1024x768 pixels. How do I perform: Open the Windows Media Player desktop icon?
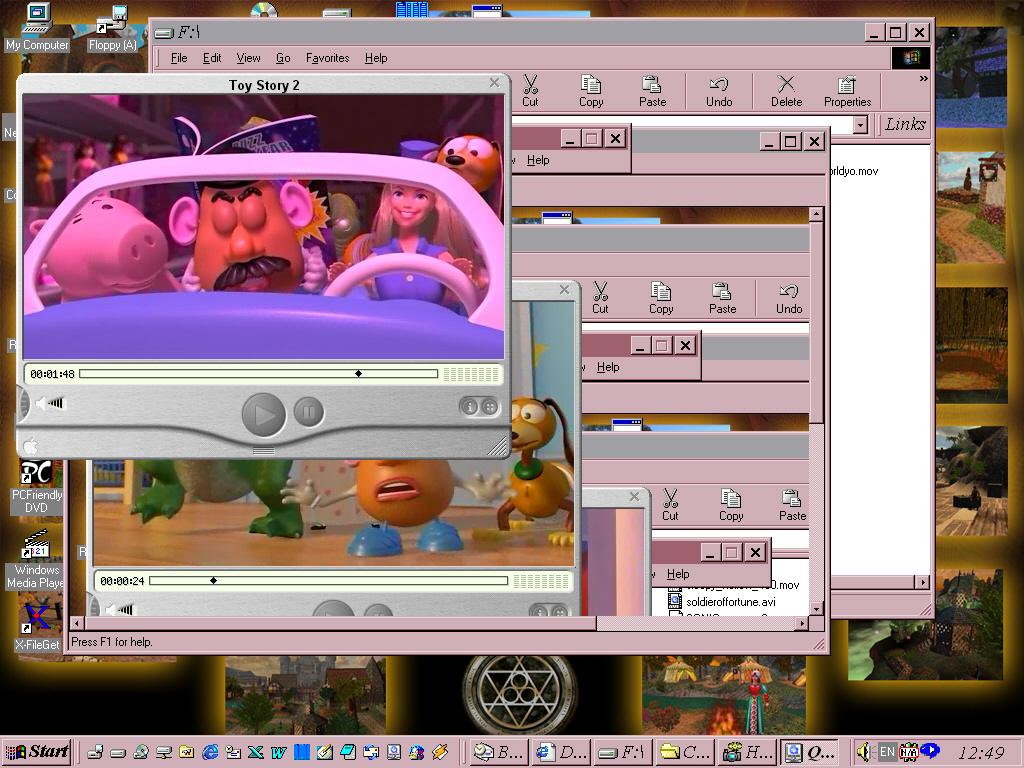(x=37, y=560)
